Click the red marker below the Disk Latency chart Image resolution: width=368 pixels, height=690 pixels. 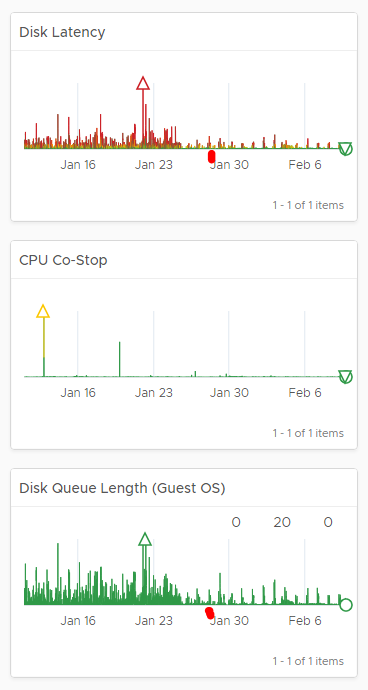[x=211, y=156]
